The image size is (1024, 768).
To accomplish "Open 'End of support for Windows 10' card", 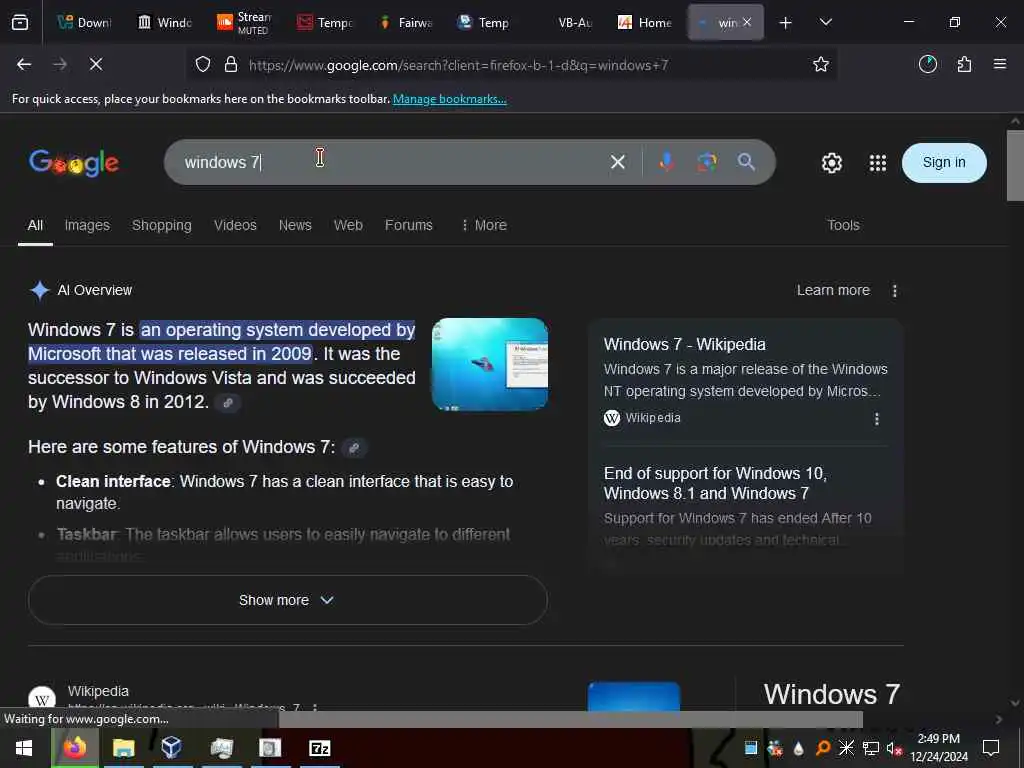I will pyautogui.click(x=715, y=483).
